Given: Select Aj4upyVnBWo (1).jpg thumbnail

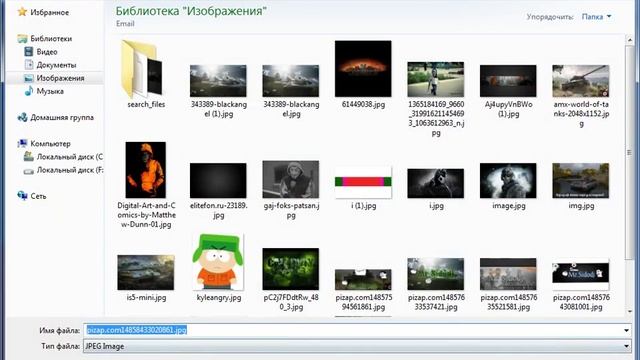Looking at the screenshot, I should tap(508, 81).
